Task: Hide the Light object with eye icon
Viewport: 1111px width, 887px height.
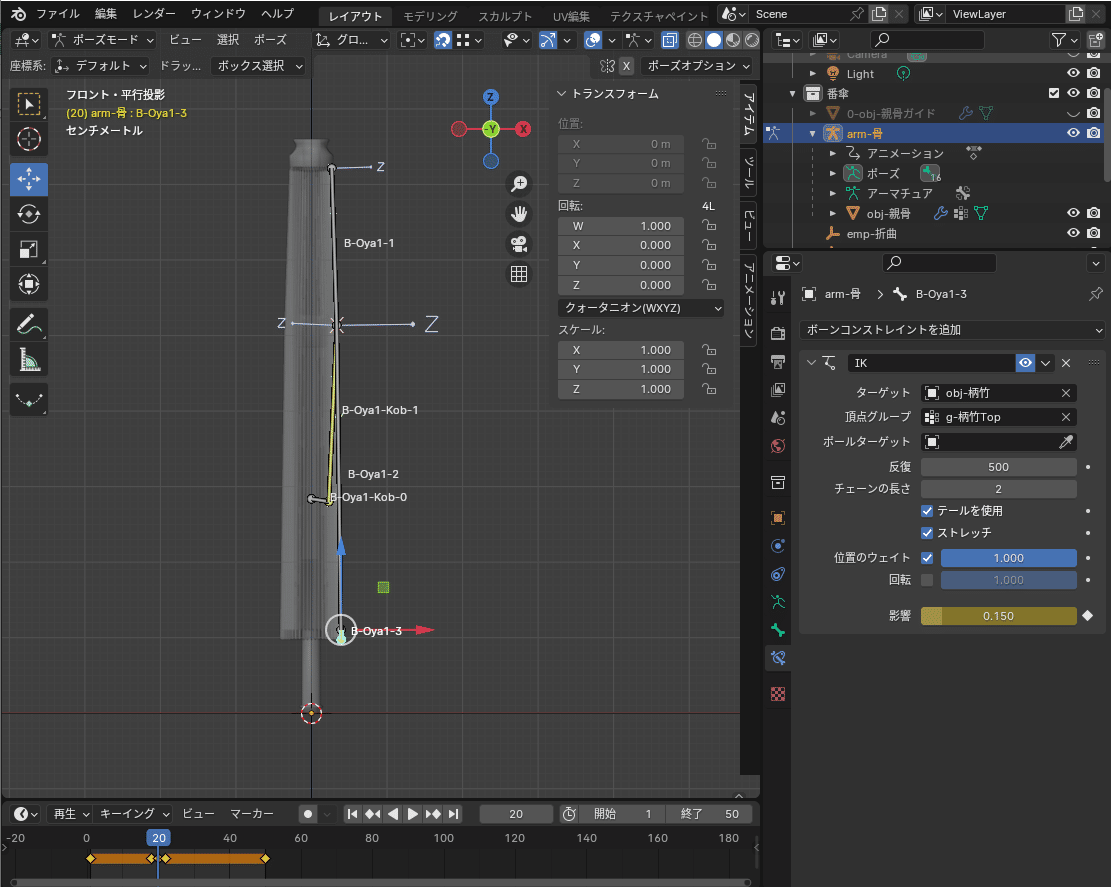Action: point(1072,74)
